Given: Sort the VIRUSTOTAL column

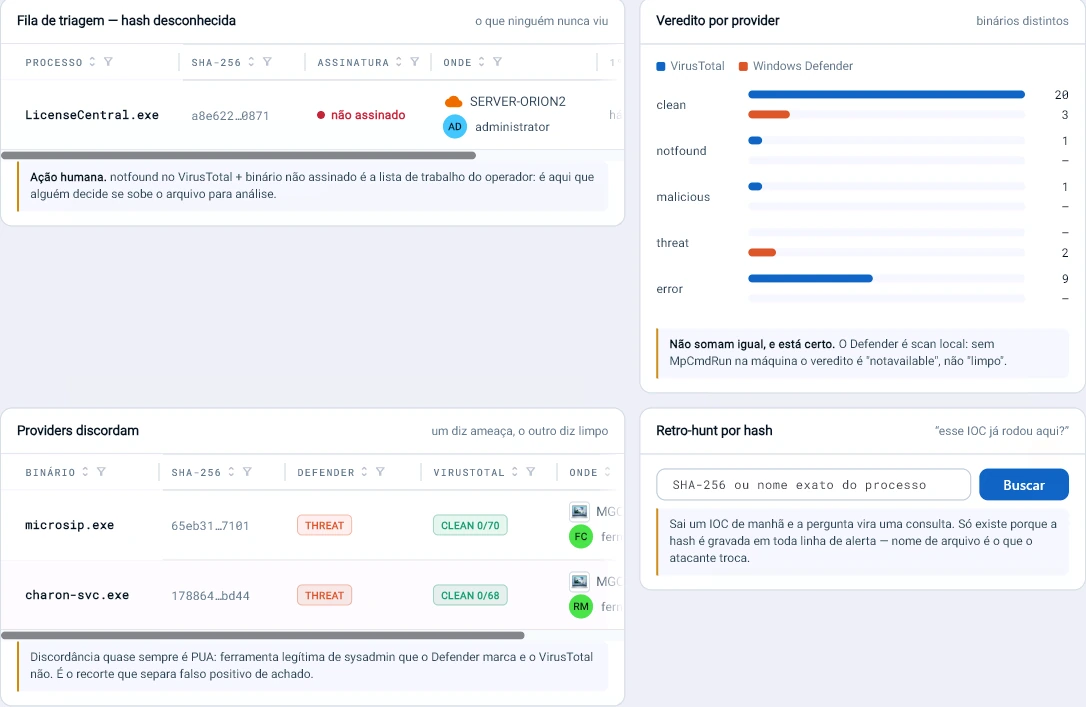Looking at the screenshot, I should pos(515,472).
